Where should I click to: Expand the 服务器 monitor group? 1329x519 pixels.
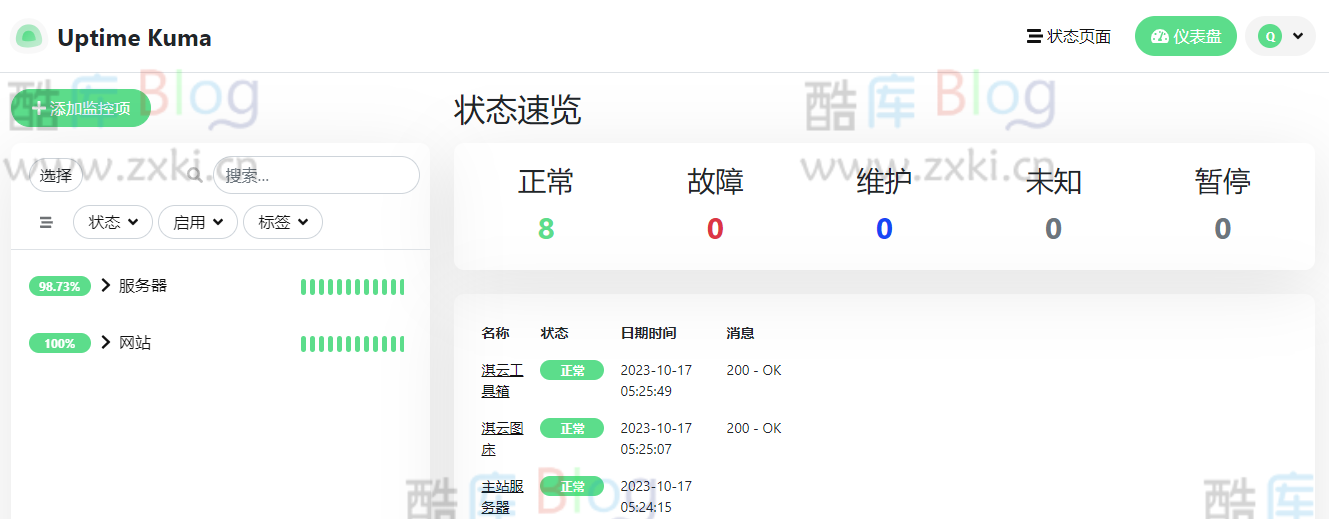coord(106,285)
